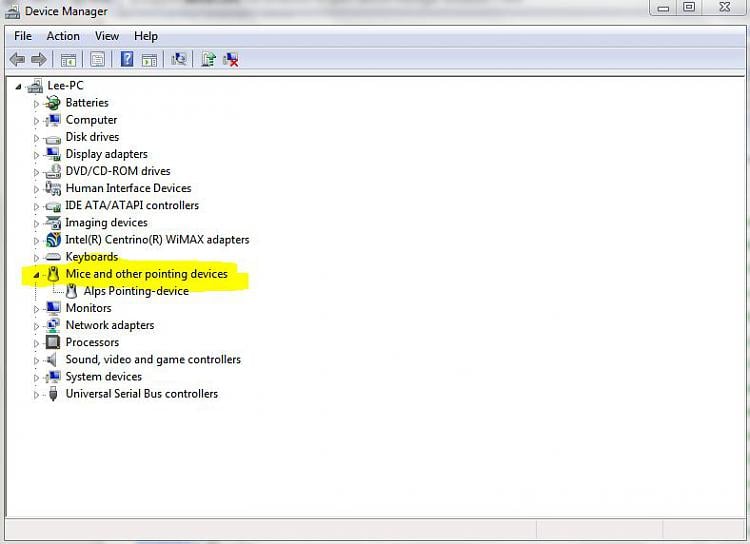This screenshot has height=544, width=750.
Task: Click the Batteries category icon
Action: point(53,103)
